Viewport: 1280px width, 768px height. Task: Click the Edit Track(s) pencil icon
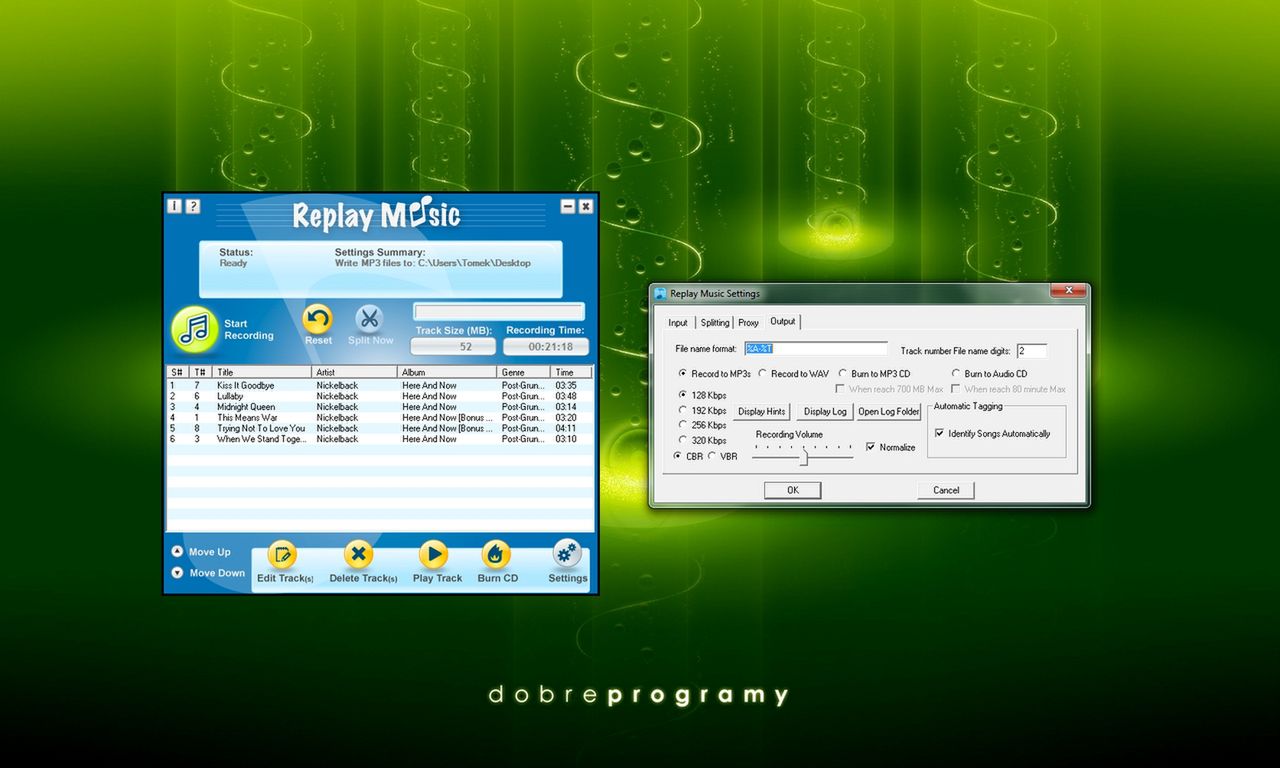coord(283,554)
